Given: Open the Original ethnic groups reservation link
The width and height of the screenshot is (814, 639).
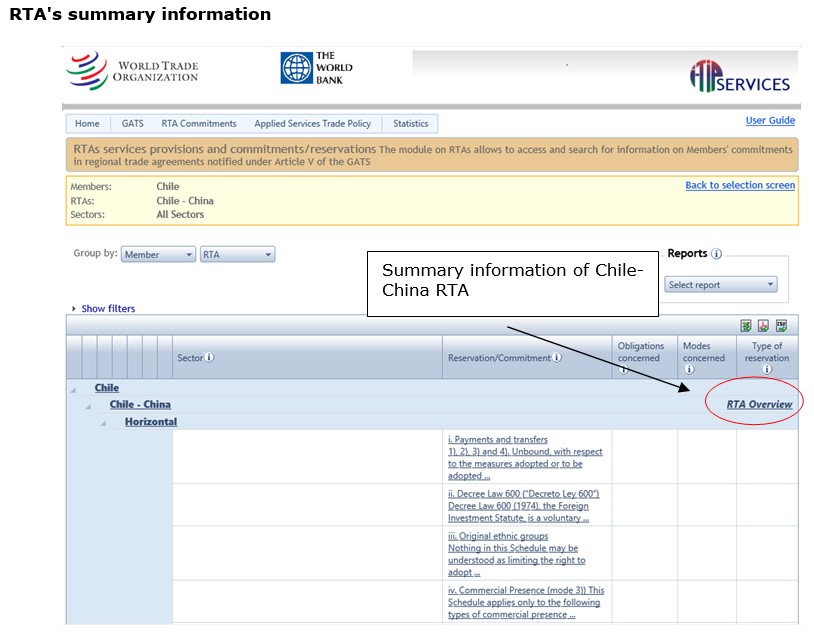Looking at the screenshot, I should coord(517,554).
